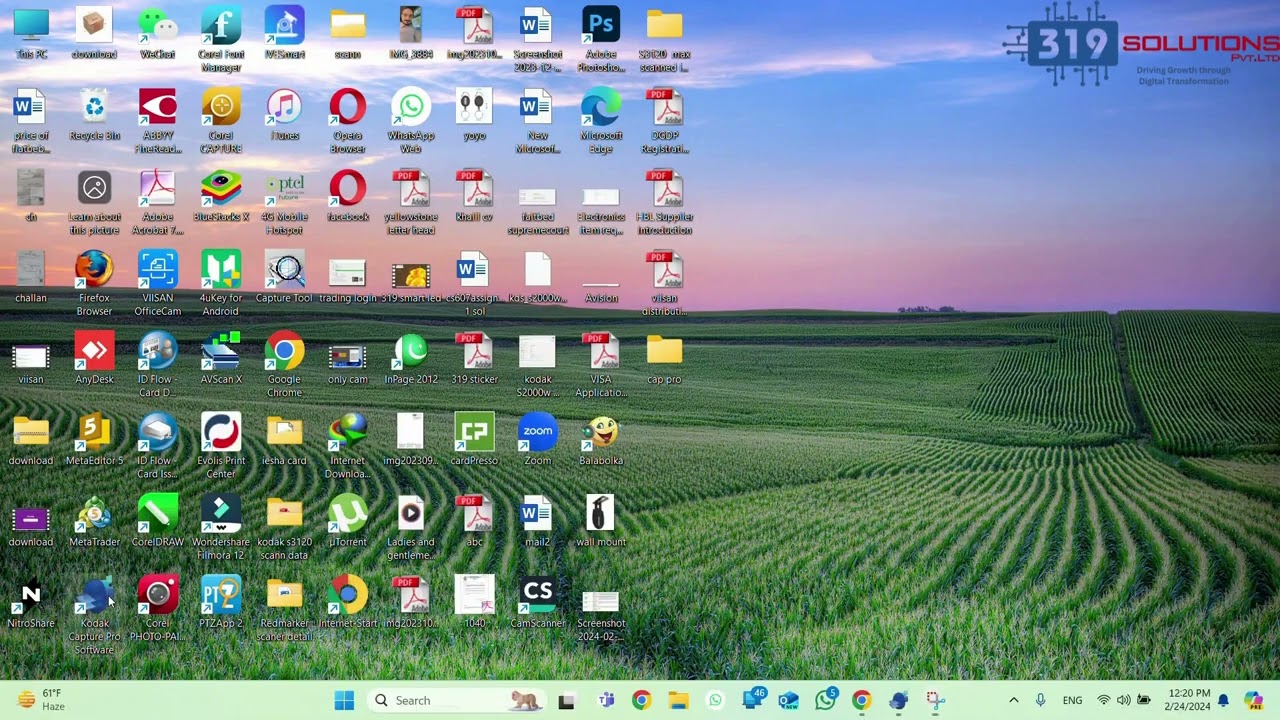Open Mail app with 46 badge

tap(753, 700)
